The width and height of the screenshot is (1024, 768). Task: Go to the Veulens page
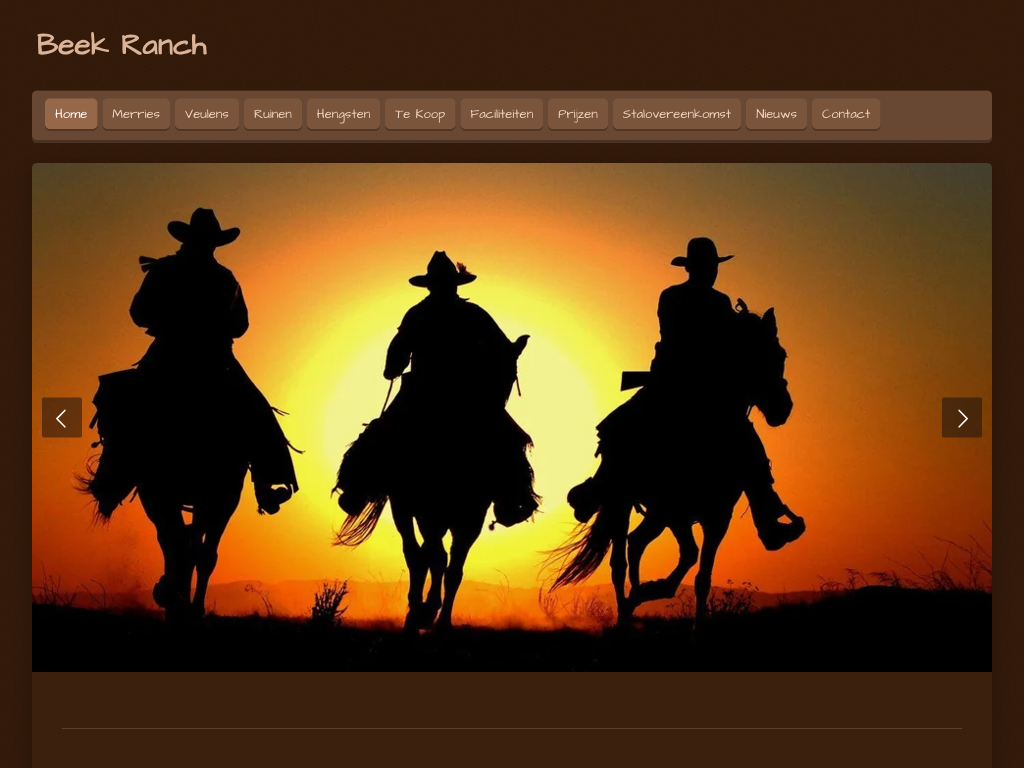[x=206, y=114]
